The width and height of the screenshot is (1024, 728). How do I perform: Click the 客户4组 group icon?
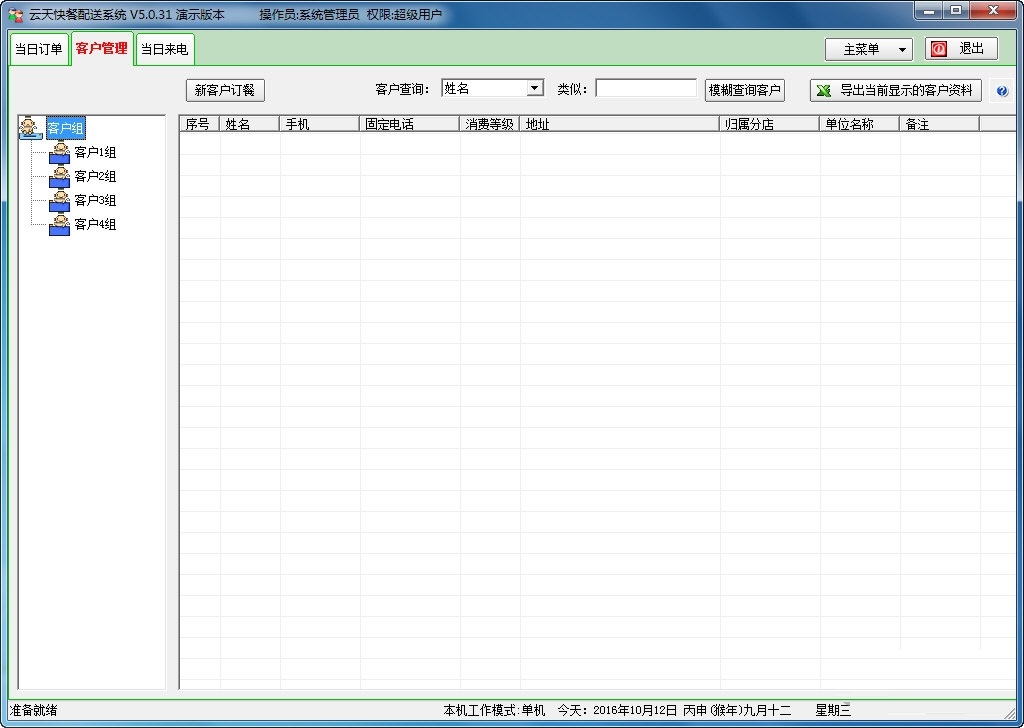pos(59,225)
